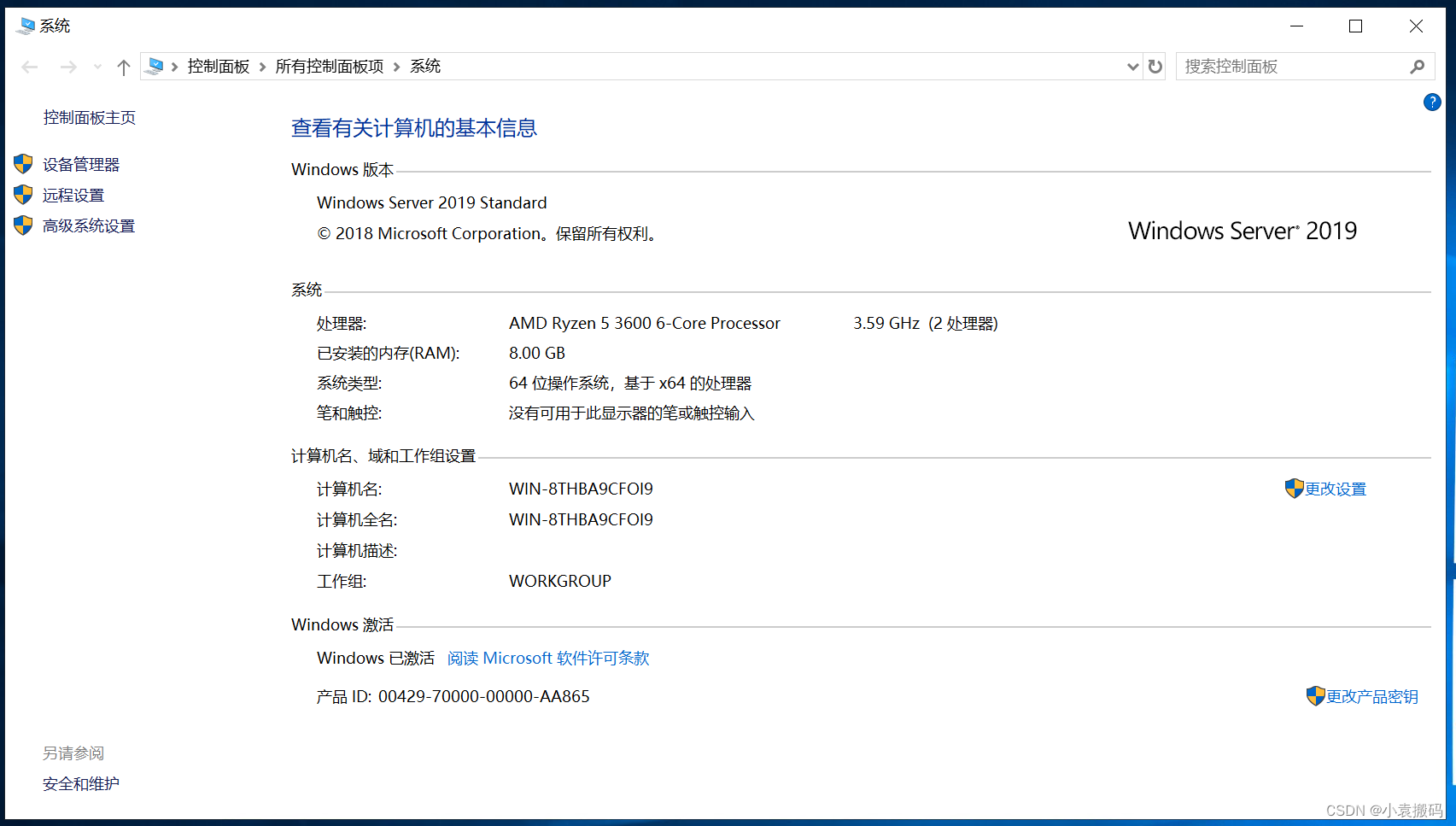
Task: Click the shield icon next to 设备管理器
Action: click(x=23, y=164)
